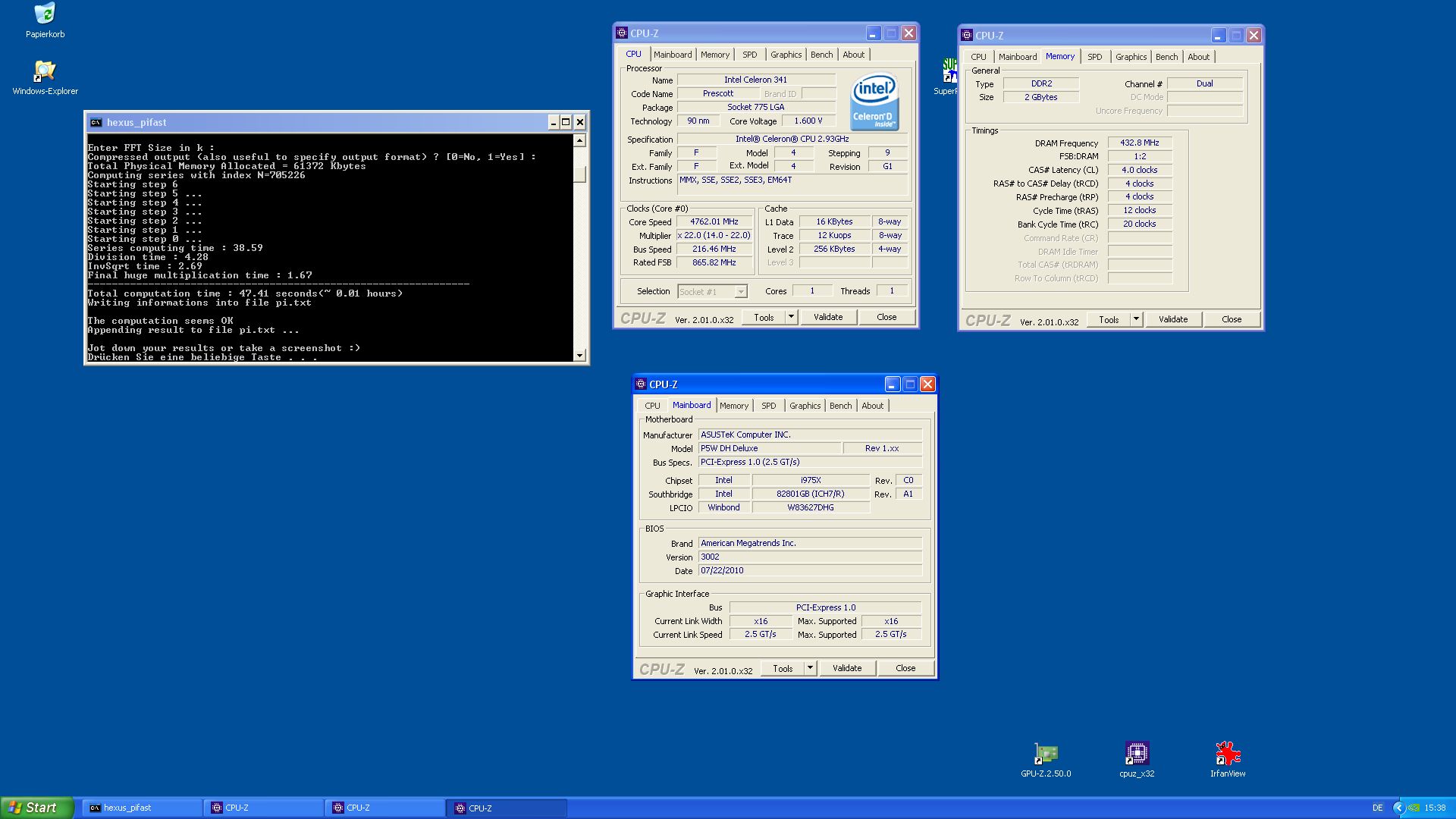Click the CPU-Z Mainboard window title icon
Screen dimensions: 1456x819
click(641, 384)
